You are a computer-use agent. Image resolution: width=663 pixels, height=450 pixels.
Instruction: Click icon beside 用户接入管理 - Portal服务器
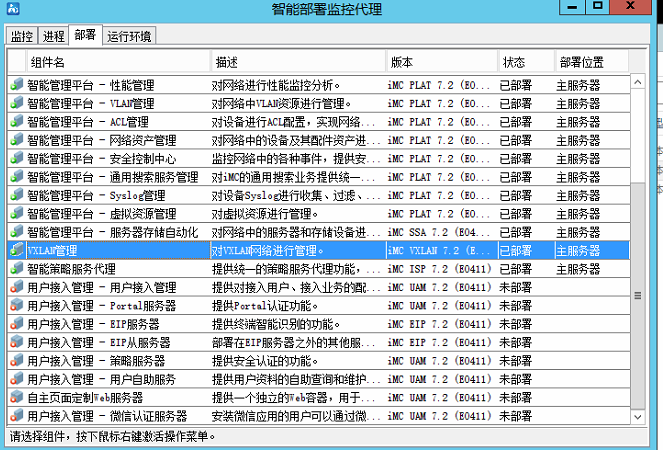pos(16,305)
